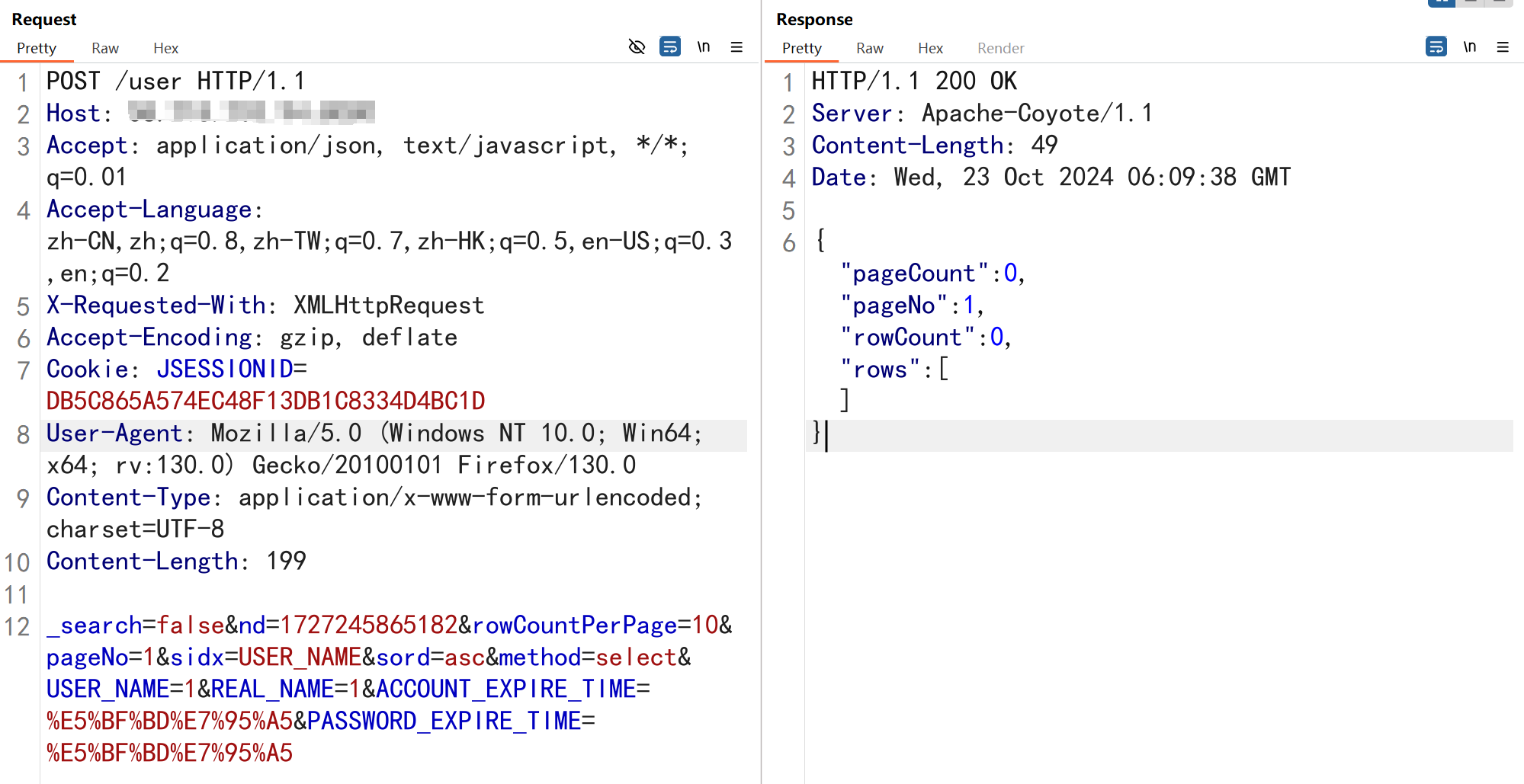Open the Request pane hamburger menu
Image resolution: width=1524 pixels, height=784 pixels.
point(736,47)
